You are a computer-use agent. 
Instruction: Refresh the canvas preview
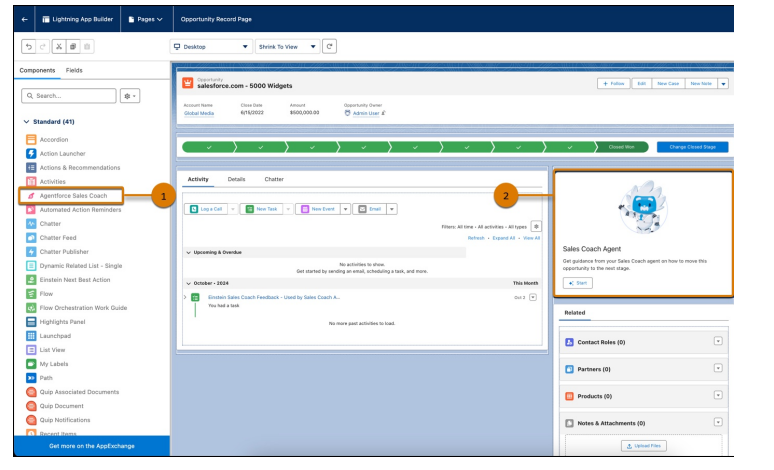click(x=330, y=46)
